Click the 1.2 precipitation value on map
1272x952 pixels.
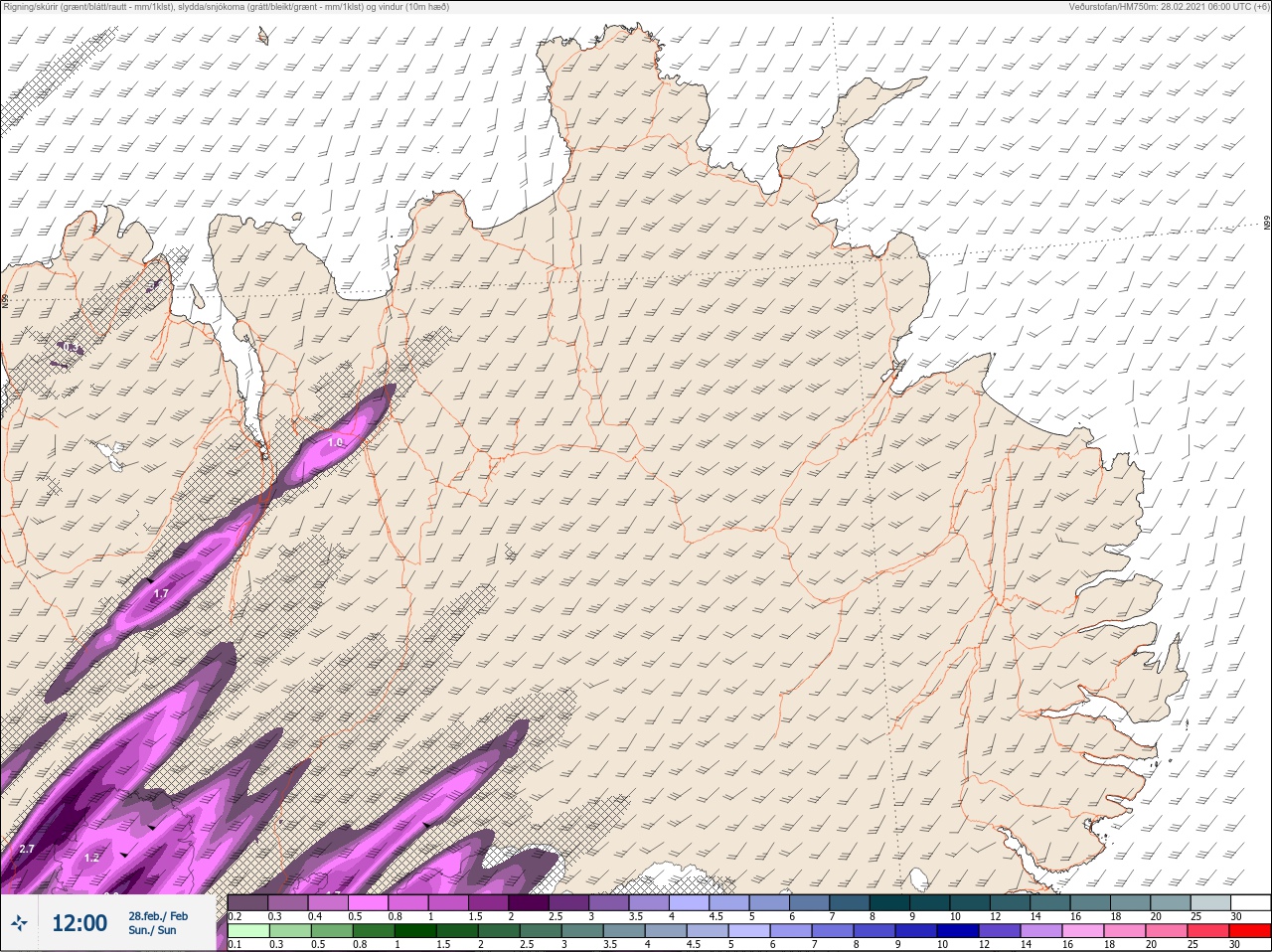coord(92,858)
